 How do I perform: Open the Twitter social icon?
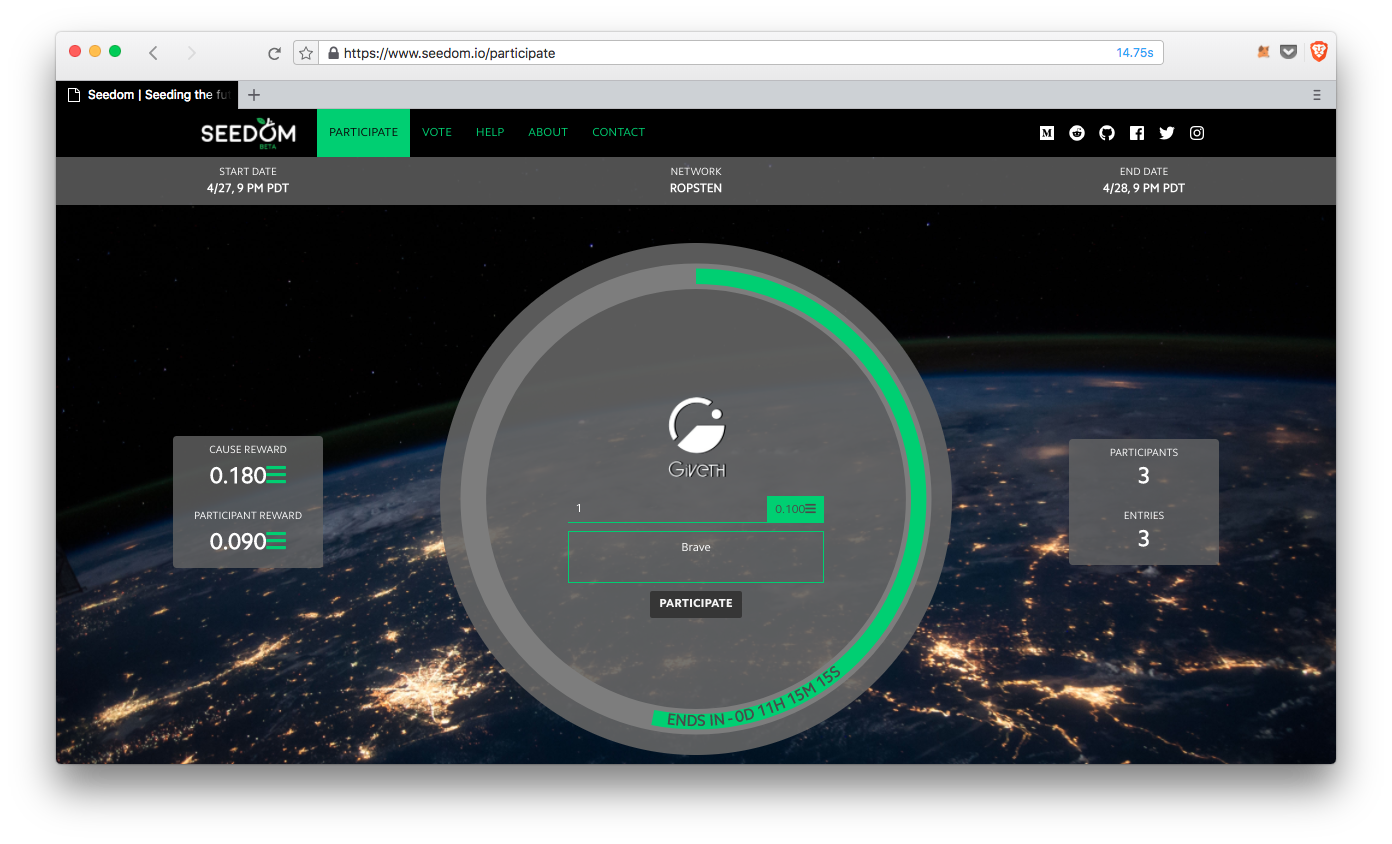[x=1167, y=133]
